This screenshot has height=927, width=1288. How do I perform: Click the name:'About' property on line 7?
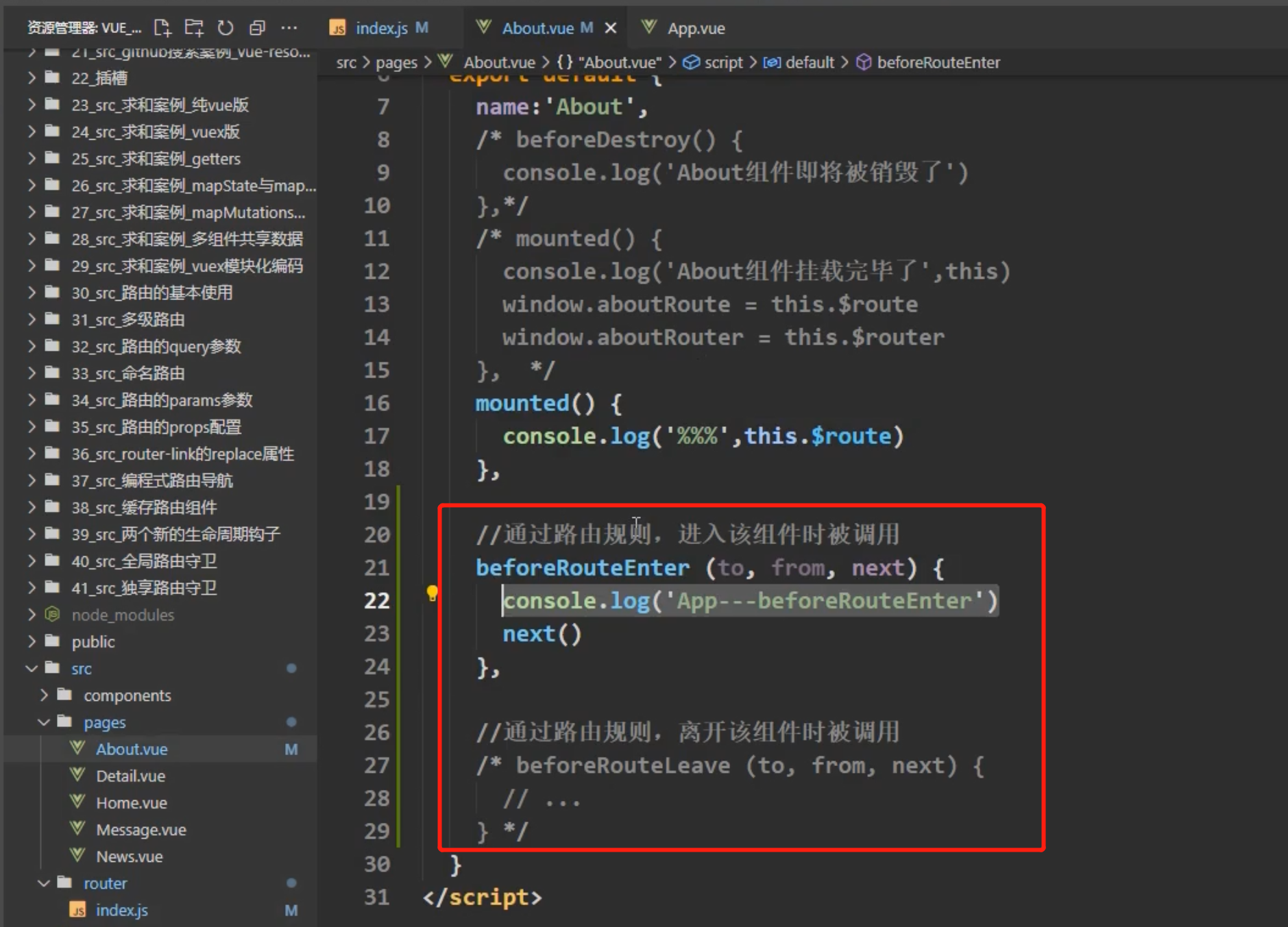561,107
